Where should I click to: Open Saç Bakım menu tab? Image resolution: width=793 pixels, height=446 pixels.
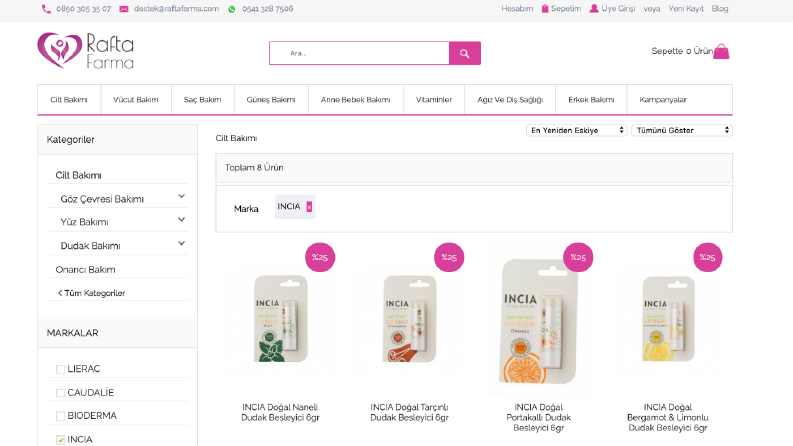(202, 100)
